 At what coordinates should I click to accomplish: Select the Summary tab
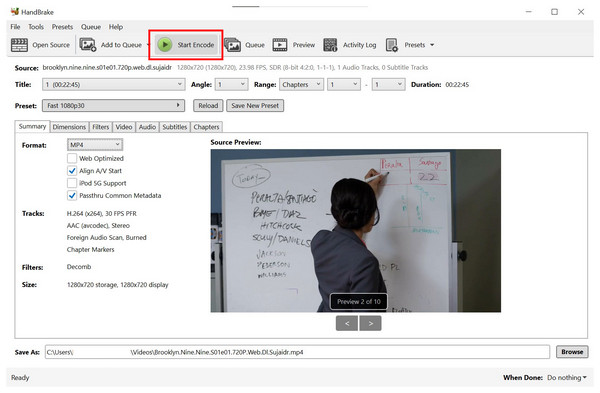pos(32,126)
